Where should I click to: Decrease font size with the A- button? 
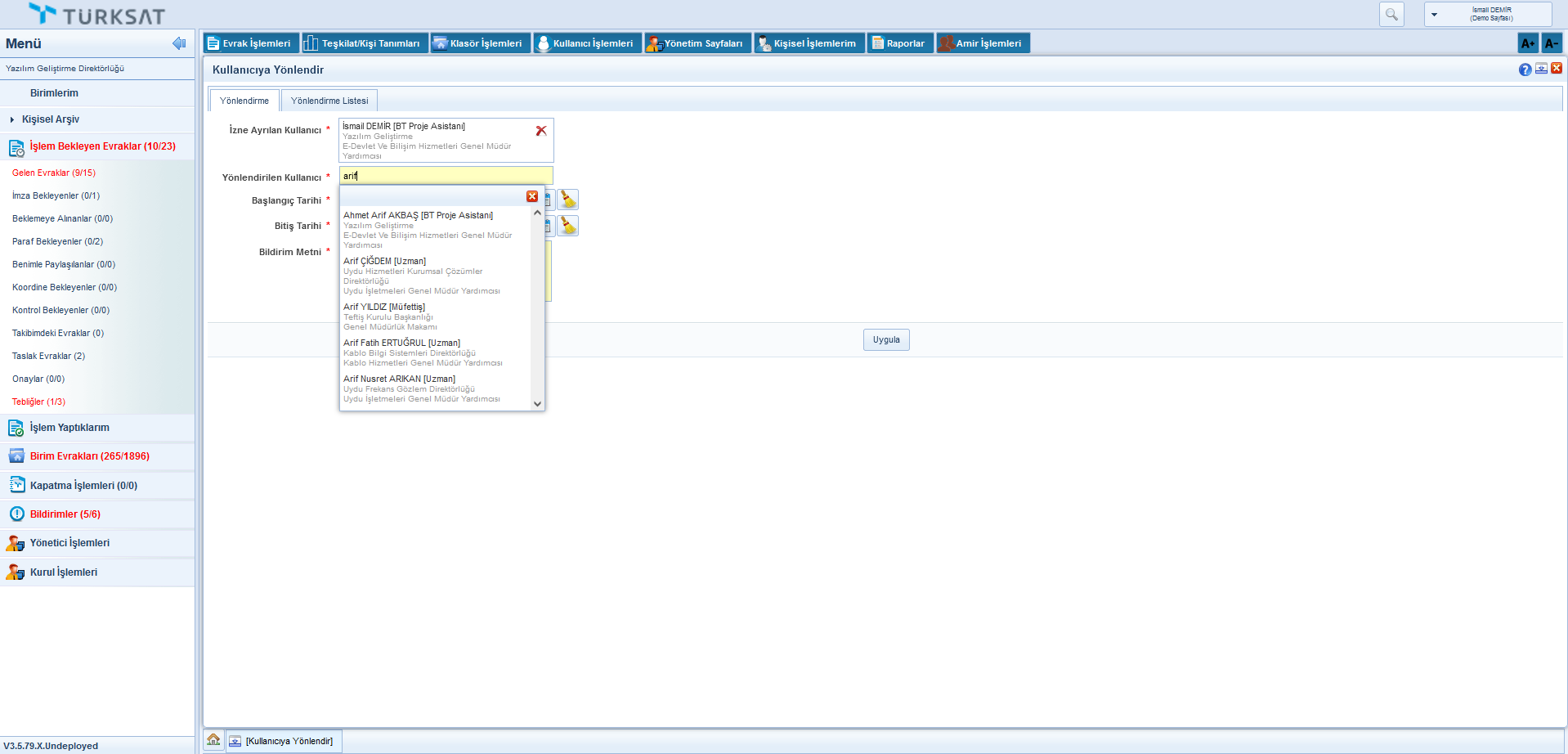coord(1551,43)
